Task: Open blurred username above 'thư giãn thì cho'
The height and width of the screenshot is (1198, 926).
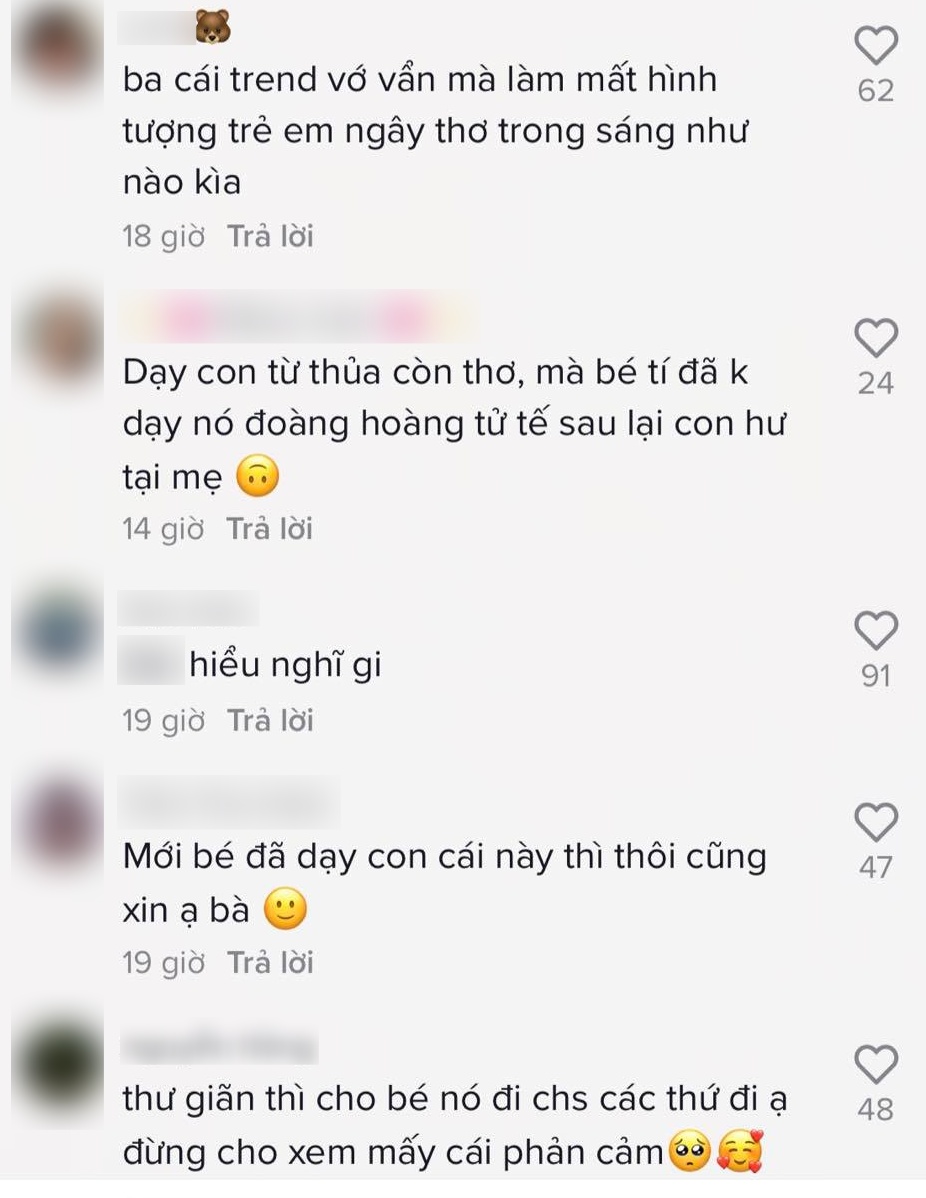Action: pyautogui.click(x=219, y=1046)
